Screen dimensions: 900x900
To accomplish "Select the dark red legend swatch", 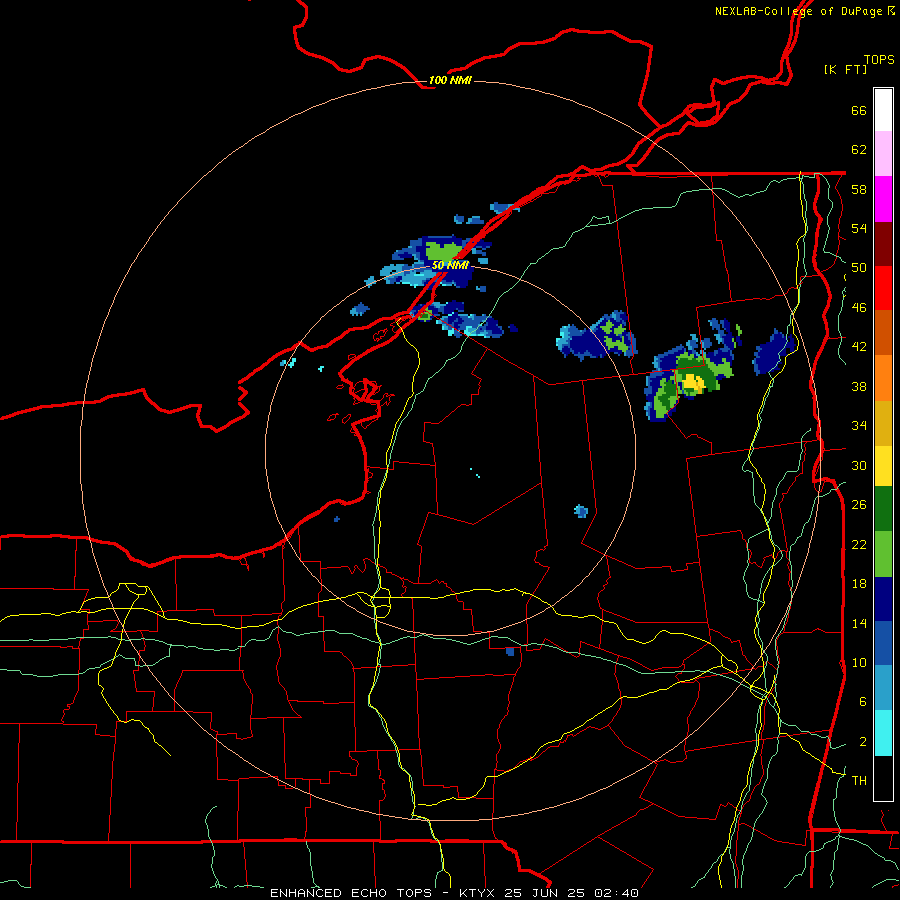I will (x=883, y=243).
